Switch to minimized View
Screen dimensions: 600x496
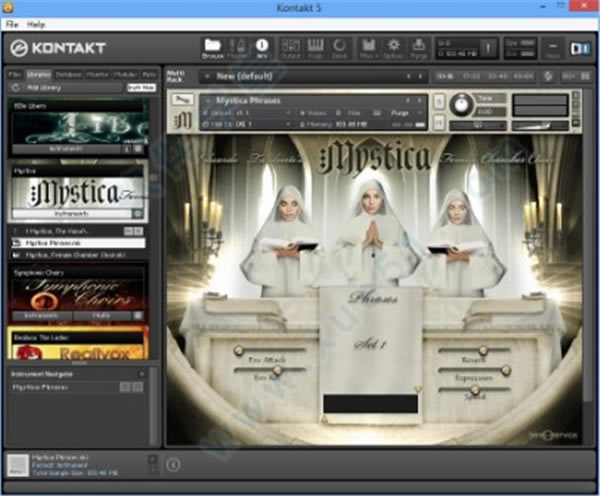(553, 49)
